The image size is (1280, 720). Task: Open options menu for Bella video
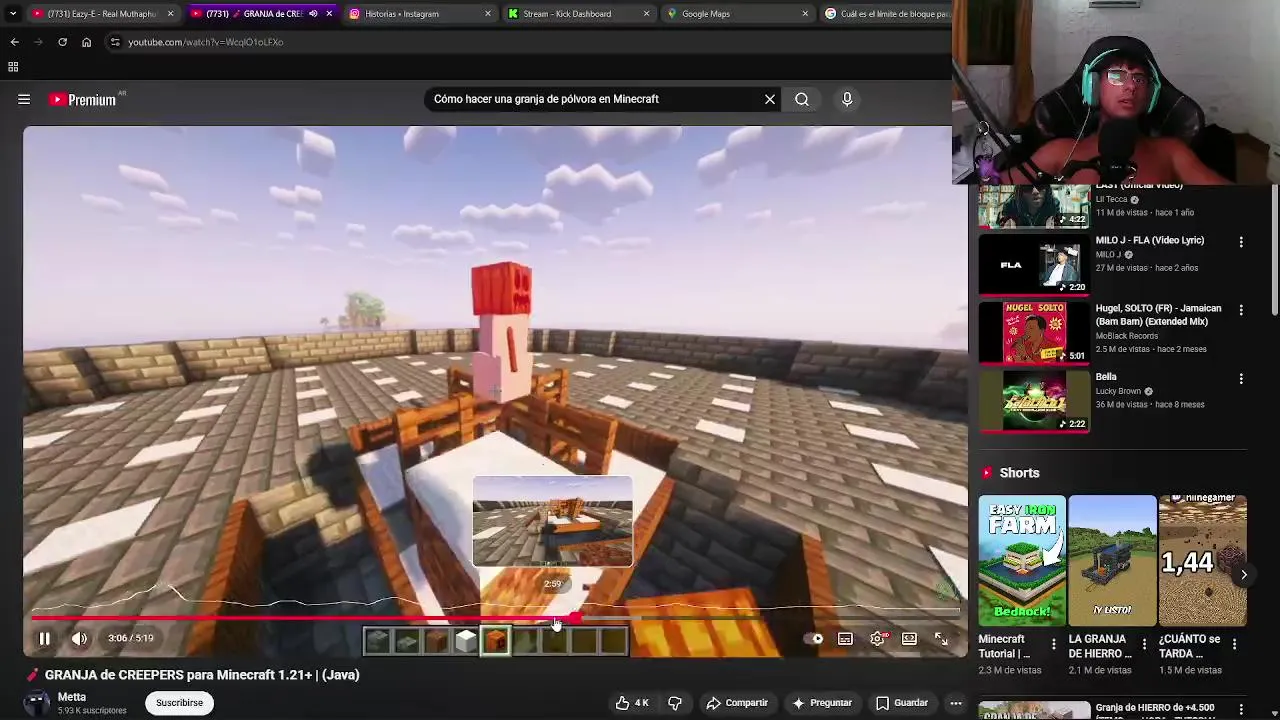click(x=1241, y=379)
